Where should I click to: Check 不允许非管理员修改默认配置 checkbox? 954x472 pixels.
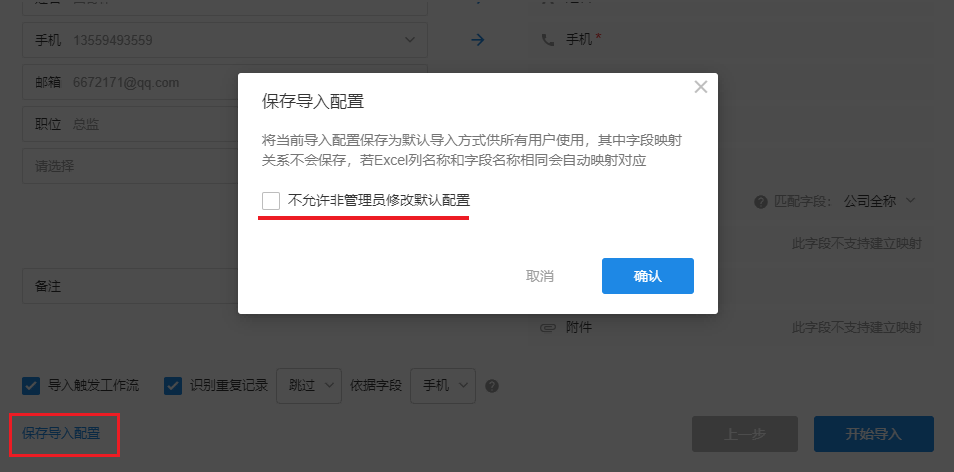271,201
